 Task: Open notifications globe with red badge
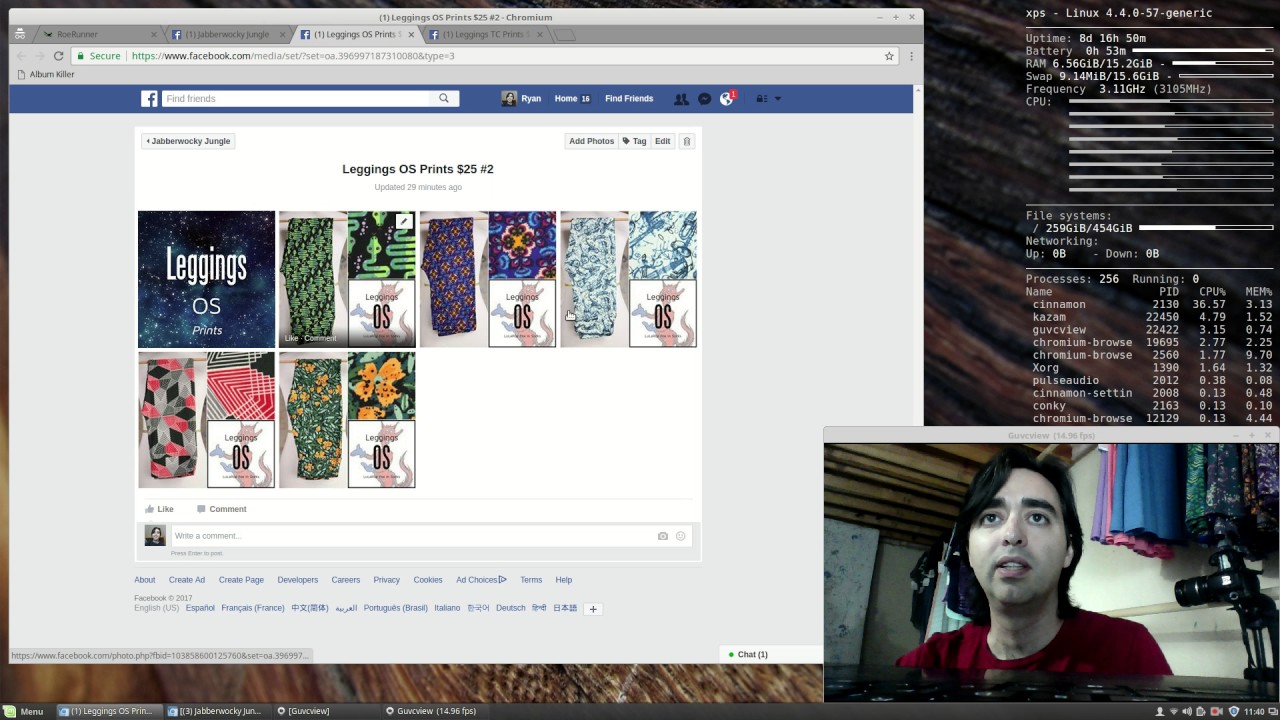[x=727, y=99]
